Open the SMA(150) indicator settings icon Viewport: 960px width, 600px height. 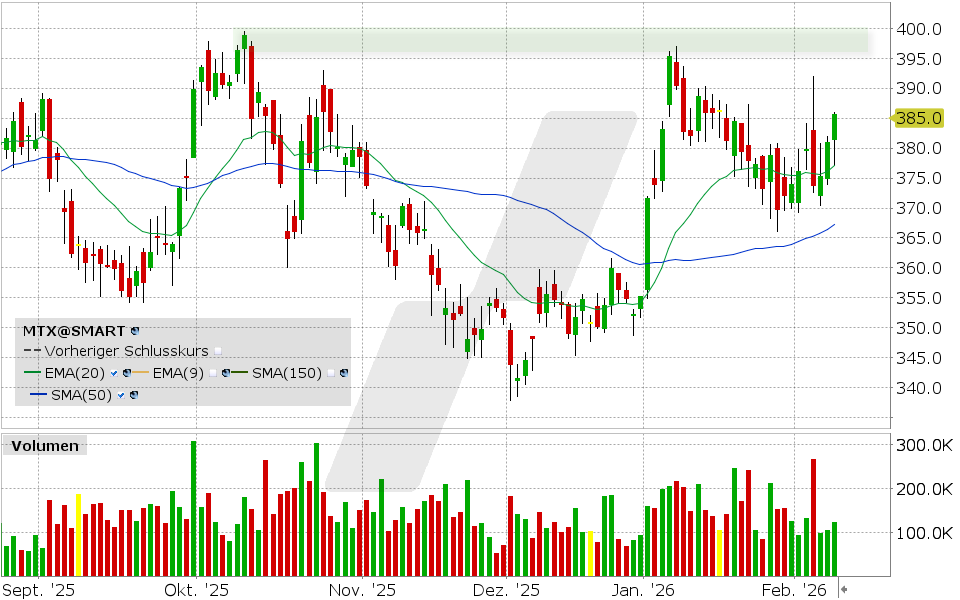344,373
